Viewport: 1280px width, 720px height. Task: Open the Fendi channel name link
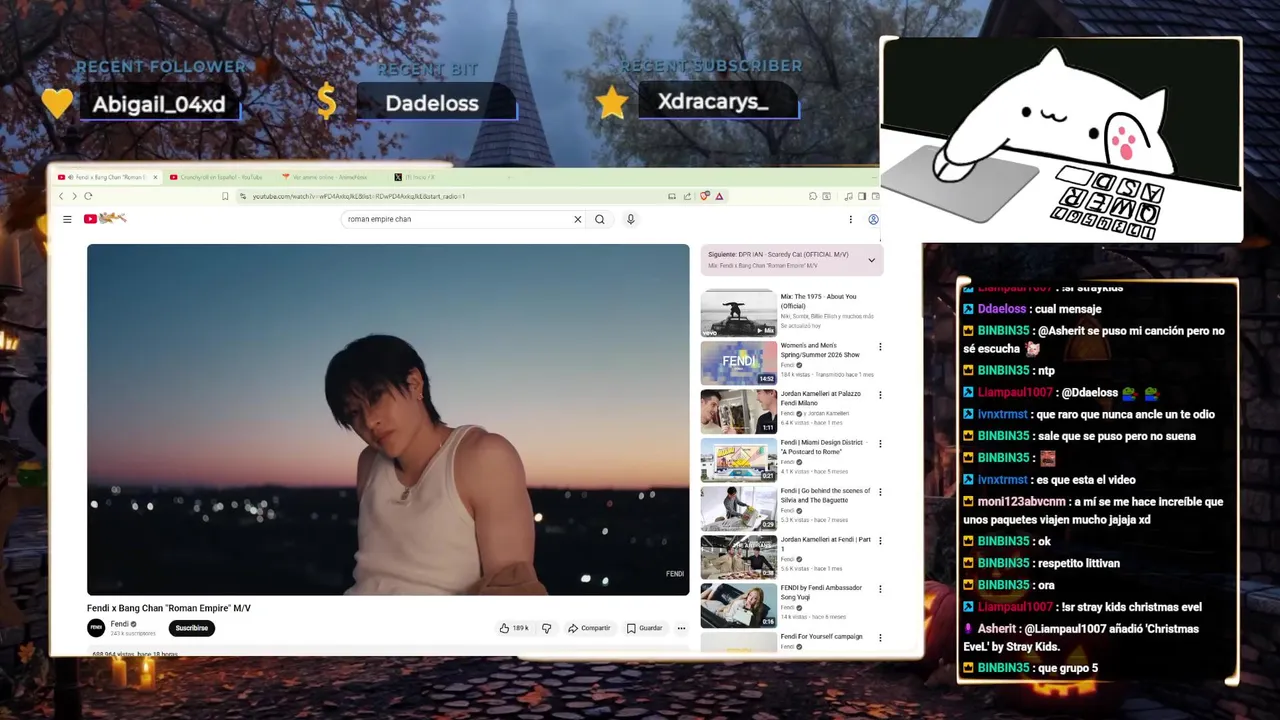pos(119,624)
